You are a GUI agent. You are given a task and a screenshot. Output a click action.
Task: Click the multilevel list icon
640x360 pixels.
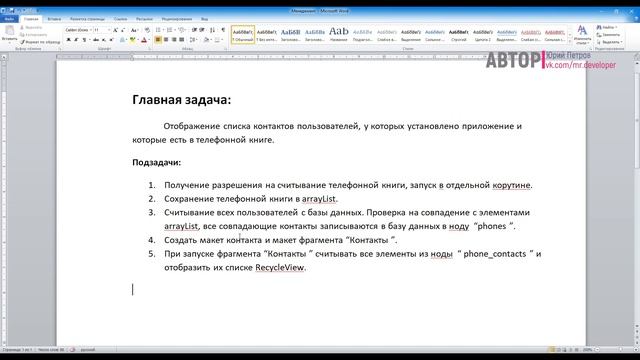(x=181, y=30)
